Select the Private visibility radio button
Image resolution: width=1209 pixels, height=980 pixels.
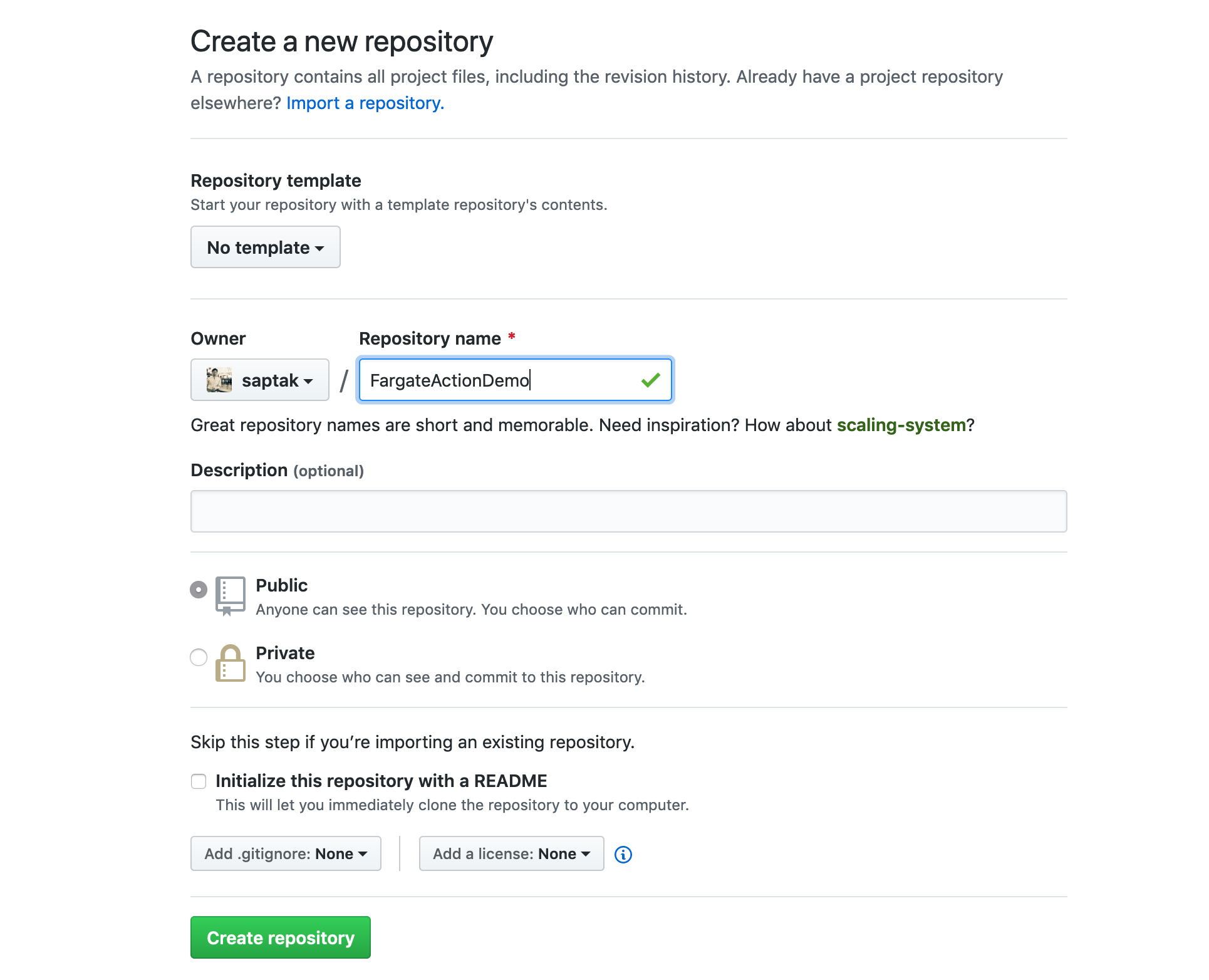click(198, 657)
